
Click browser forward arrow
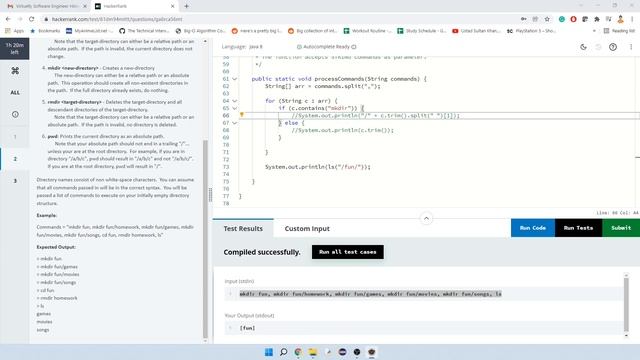coord(20,19)
